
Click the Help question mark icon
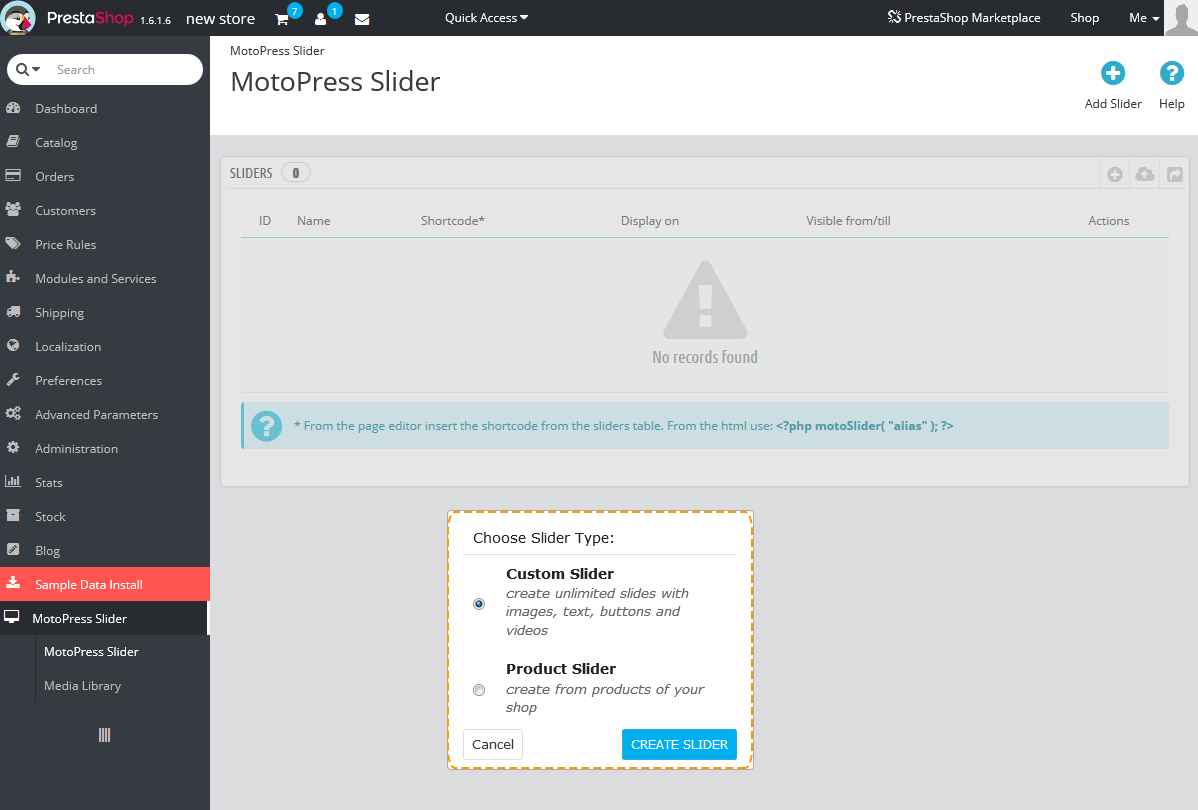1171,73
